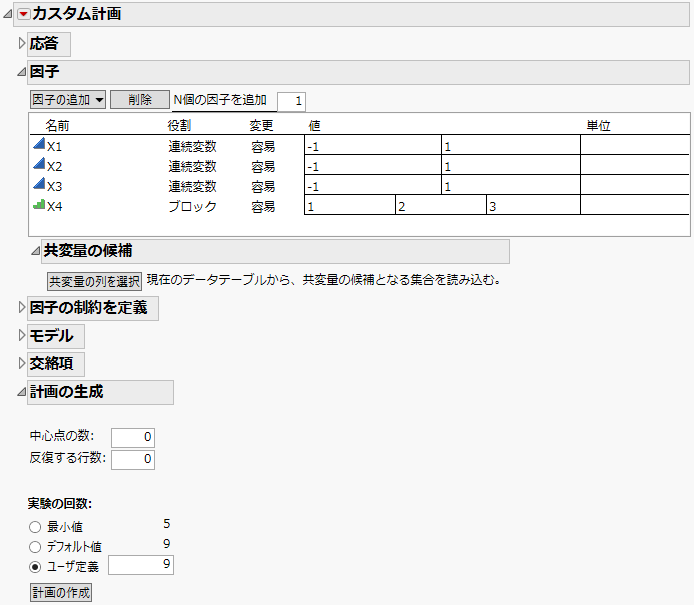Click the ユーザ定義 run count field
Image resolution: width=694 pixels, height=605 pixels.
pos(141,565)
